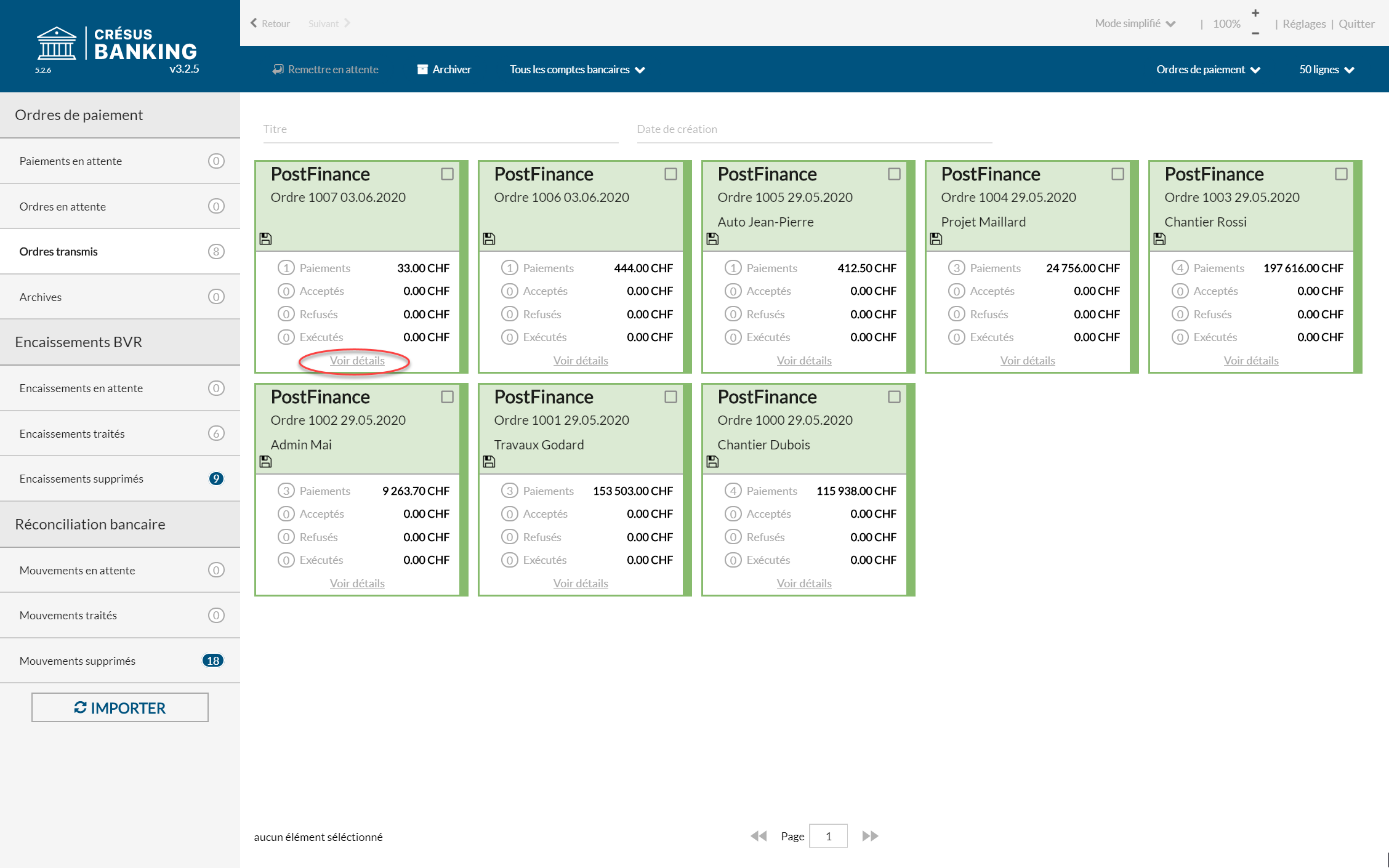The height and width of the screenshot is (868, 1389).
Task: Open the Tous les comptes bancaires dropdown
Action: pos(577,70)
